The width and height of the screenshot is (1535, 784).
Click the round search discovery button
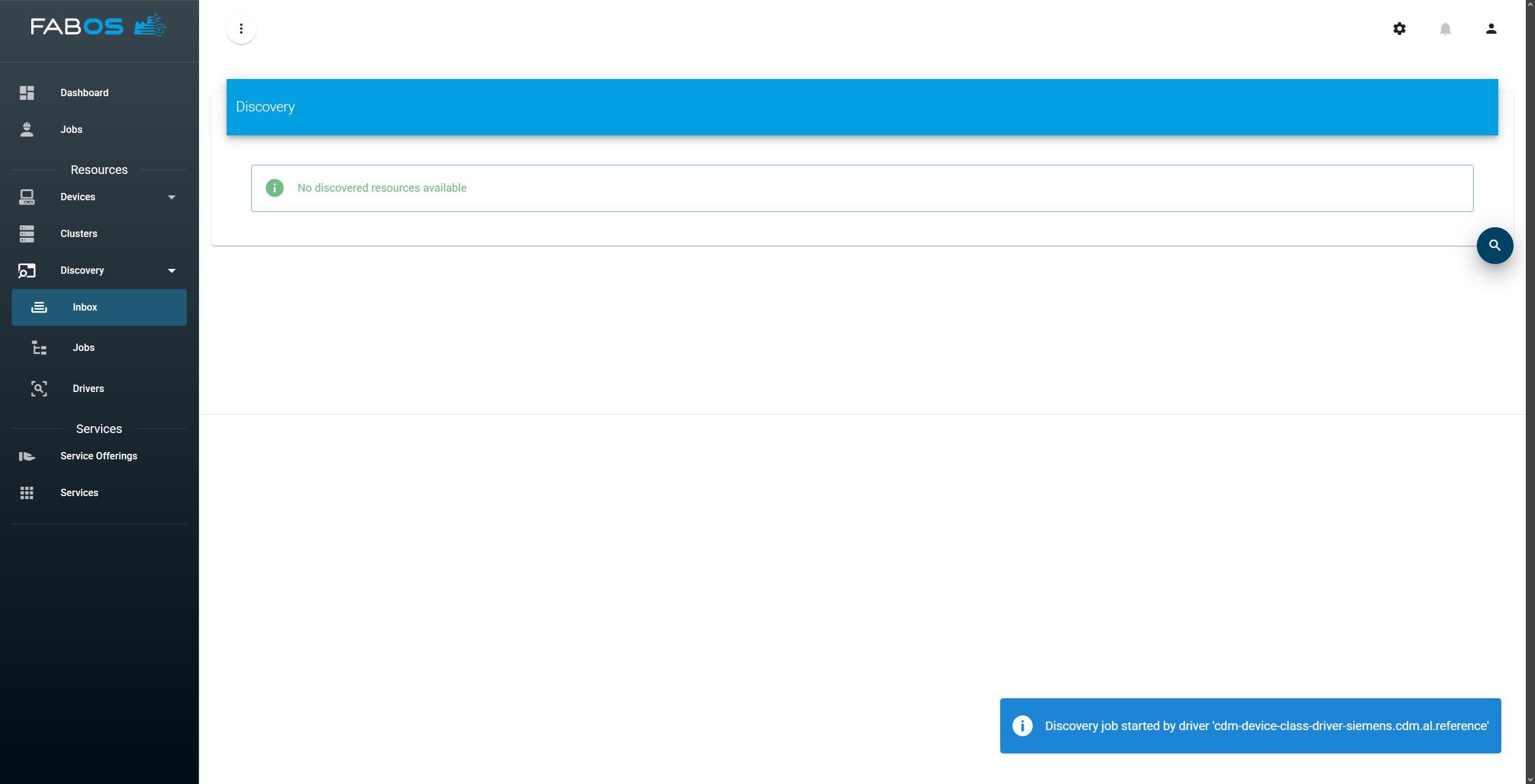1495,246
